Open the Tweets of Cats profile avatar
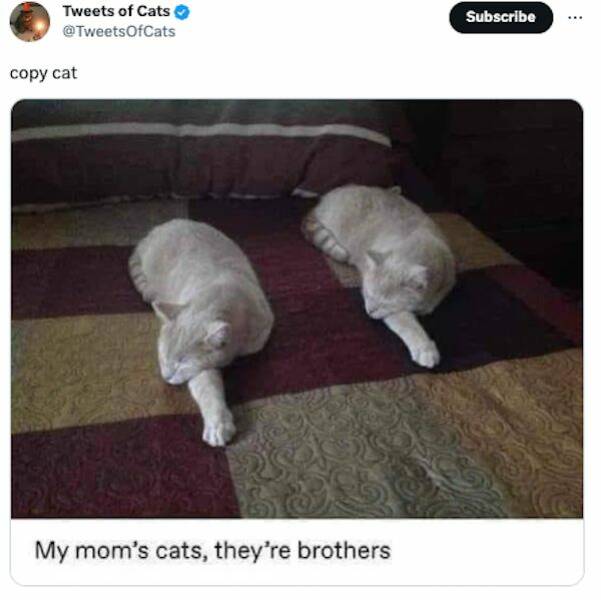This screenshot has width=601, height=600. click(30, 21)
